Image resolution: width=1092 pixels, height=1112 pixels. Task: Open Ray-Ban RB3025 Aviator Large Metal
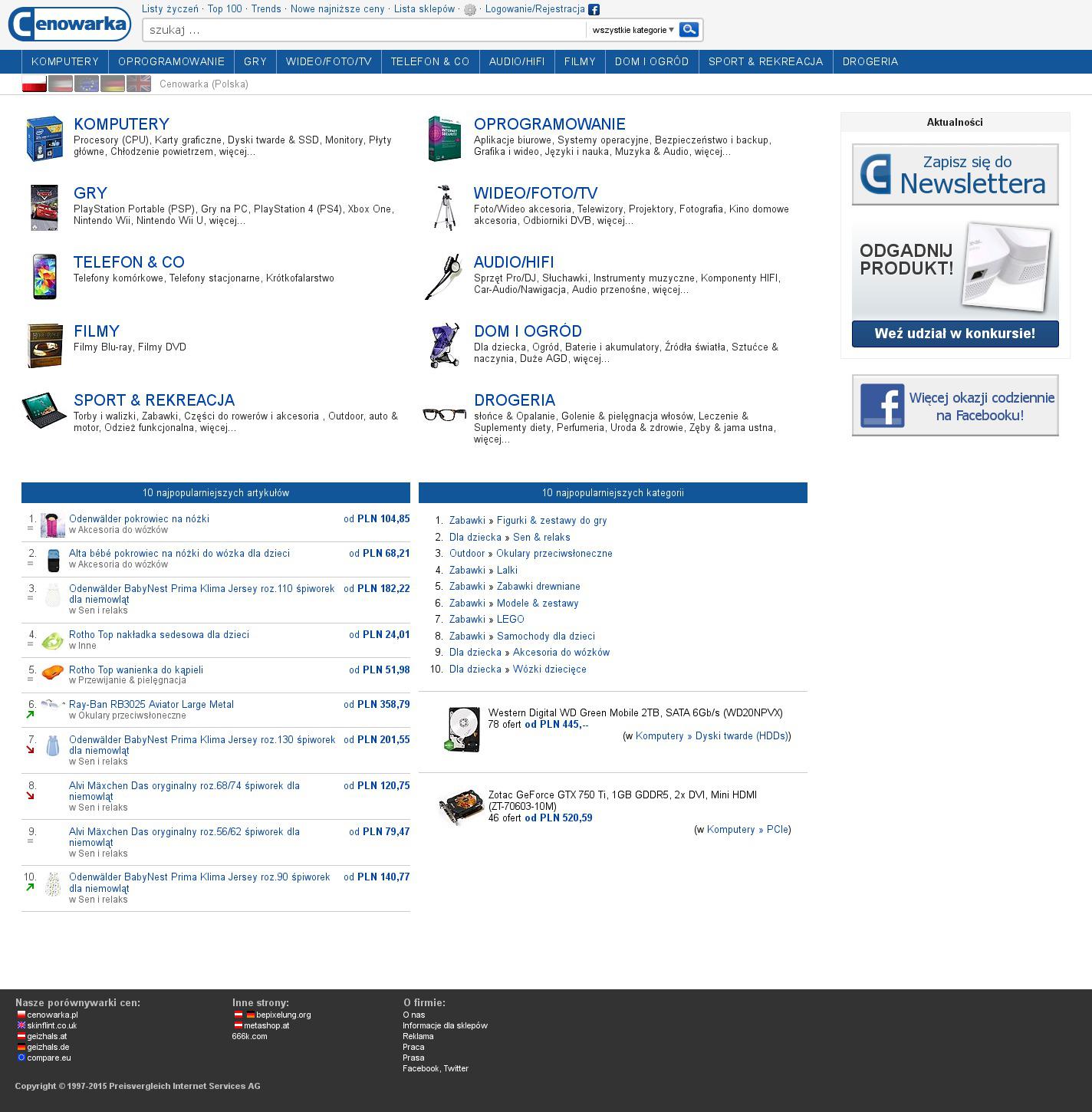point(151,704)
